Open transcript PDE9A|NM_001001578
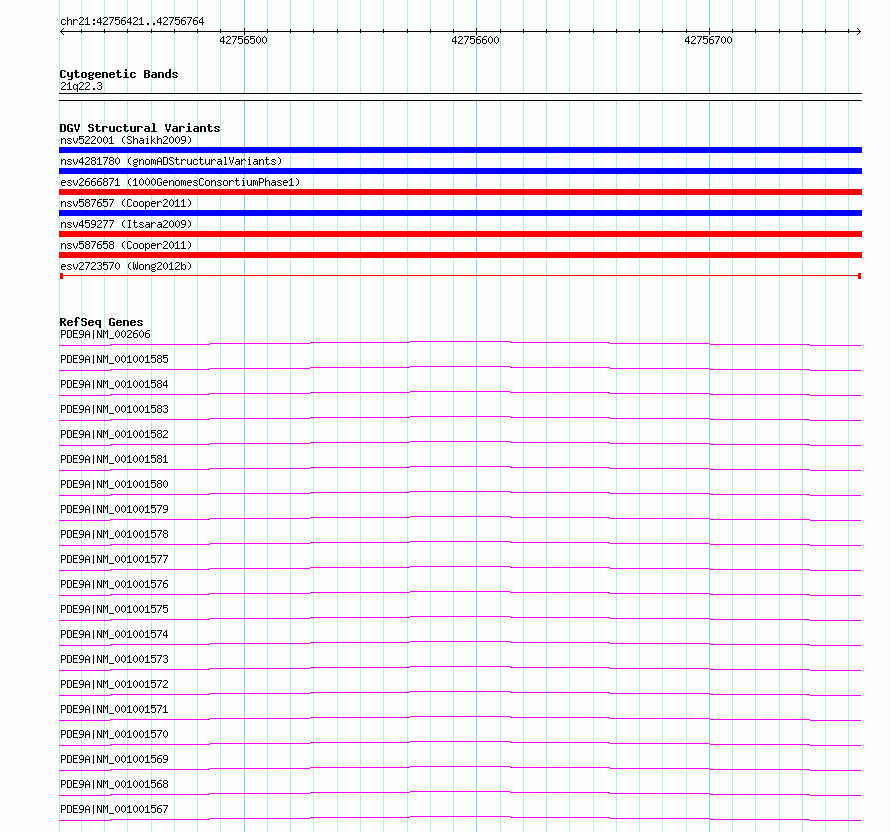Viewport: 890px width, 832px height. point(114,534)
